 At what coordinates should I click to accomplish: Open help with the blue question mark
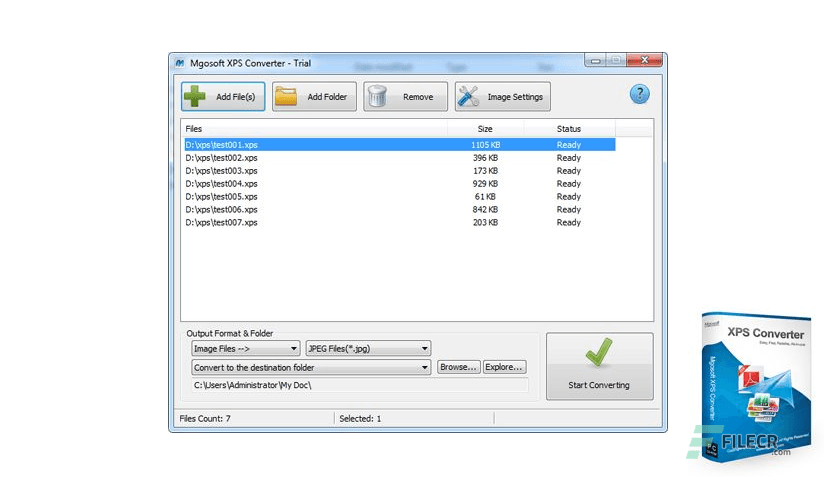coord(639,94)
